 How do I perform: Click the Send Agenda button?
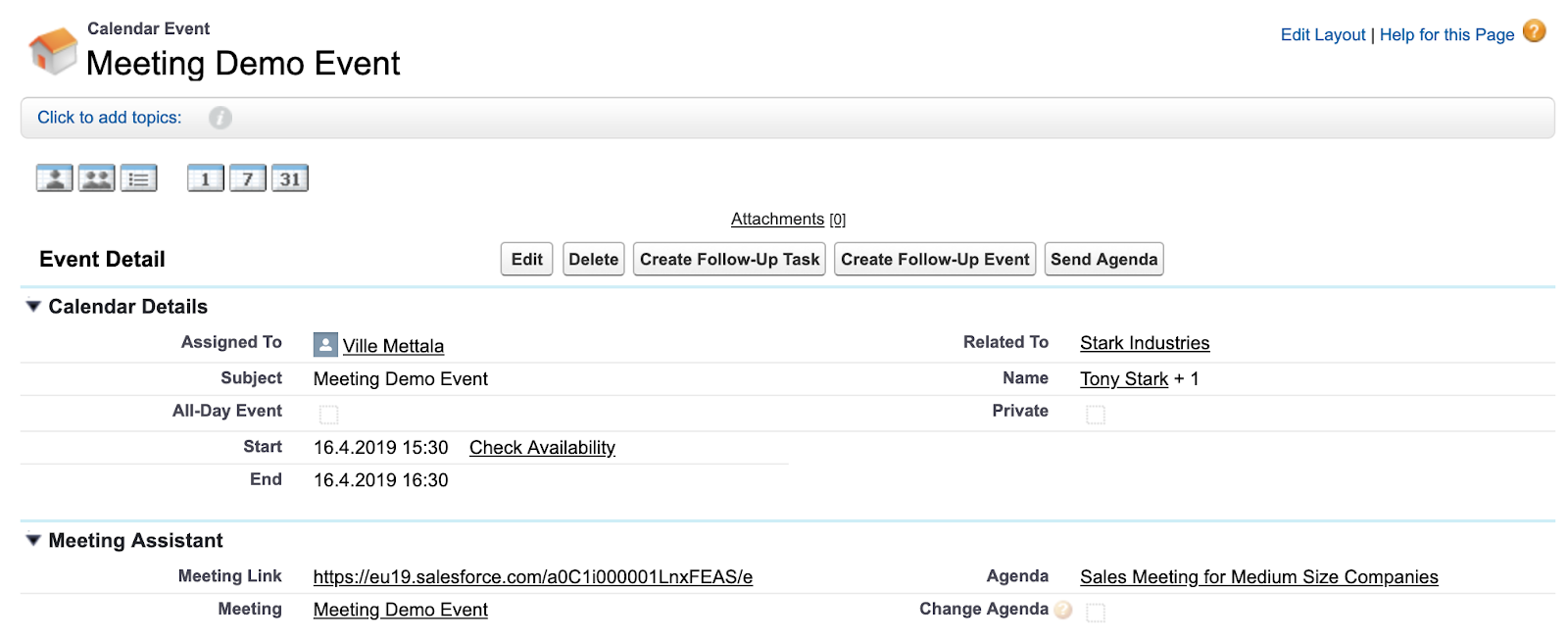(x=1104, y=259)
